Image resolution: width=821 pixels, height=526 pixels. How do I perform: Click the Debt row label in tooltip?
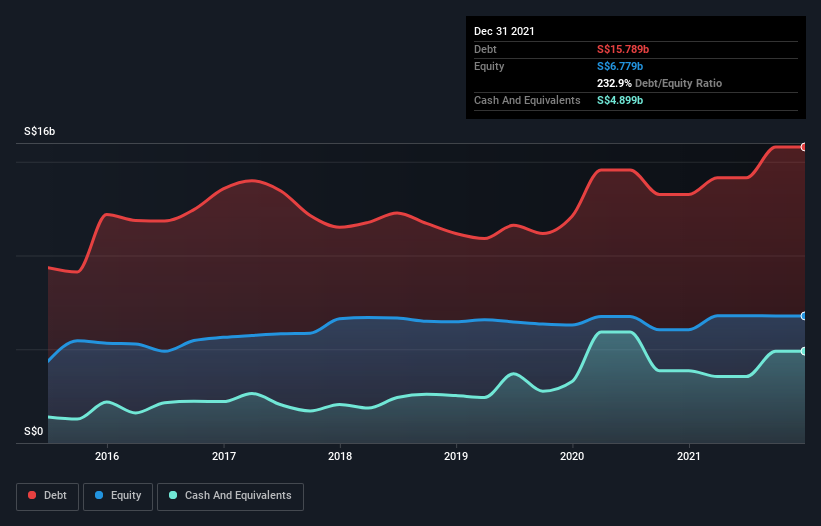pos(485,49)
